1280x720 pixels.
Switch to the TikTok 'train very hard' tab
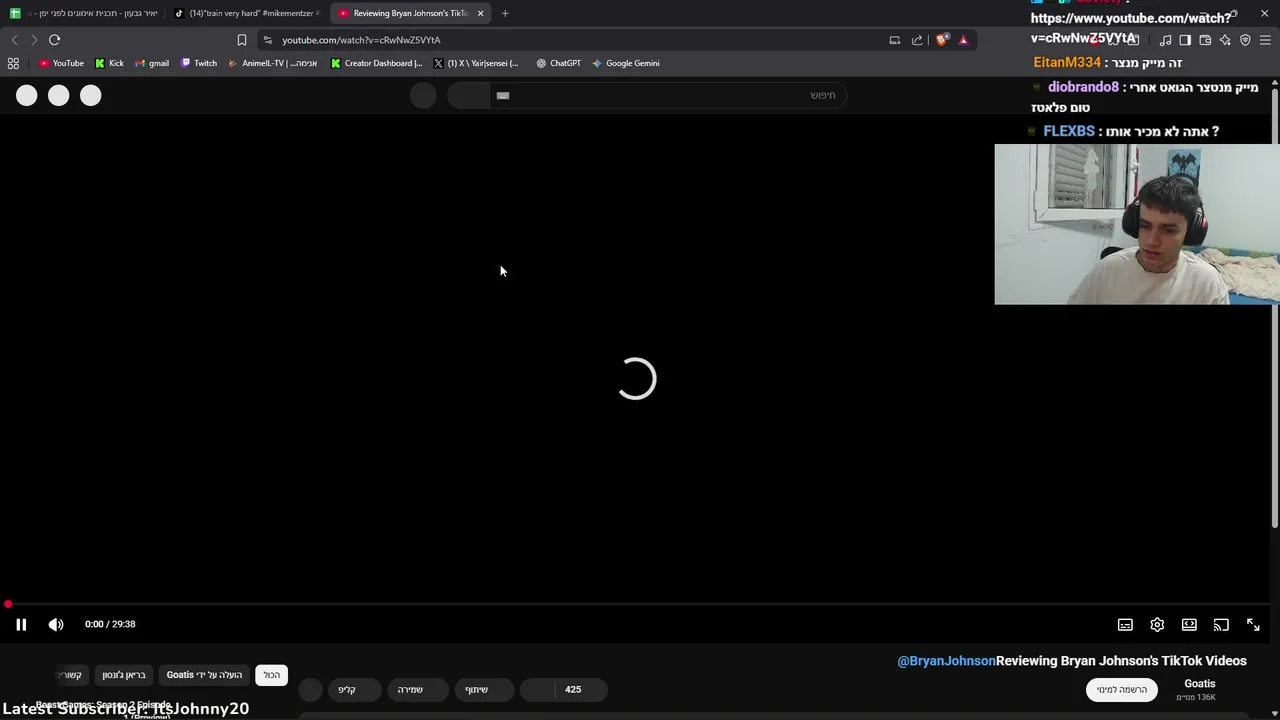(247, 13)
